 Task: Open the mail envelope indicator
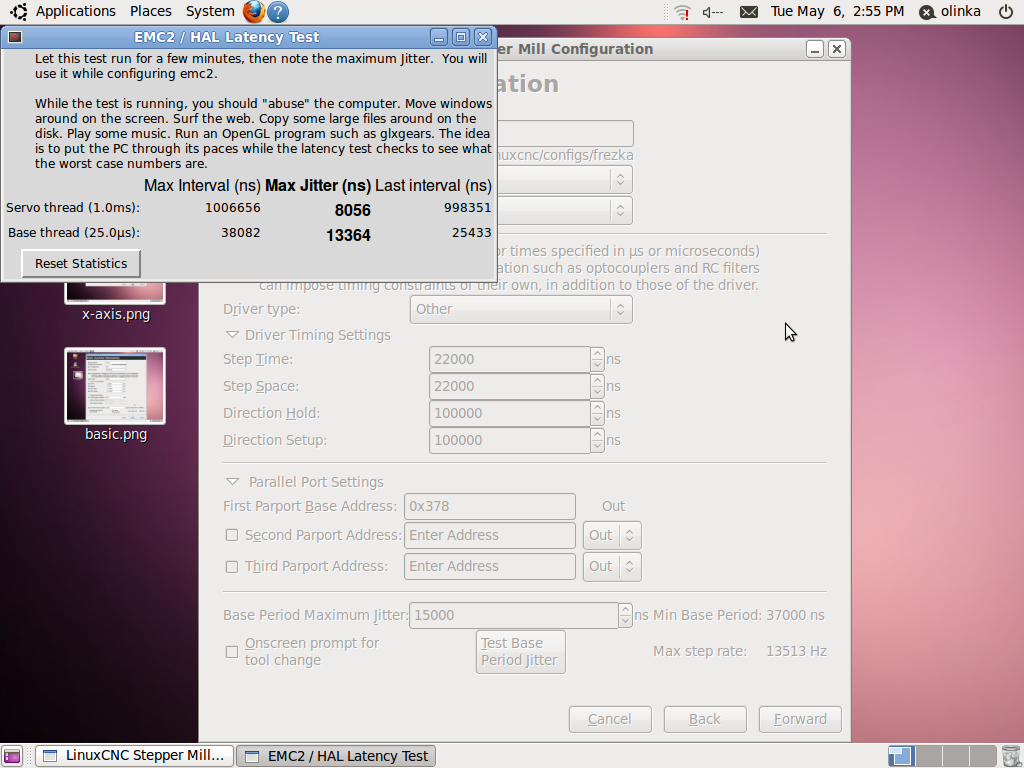tap(748, 12)
